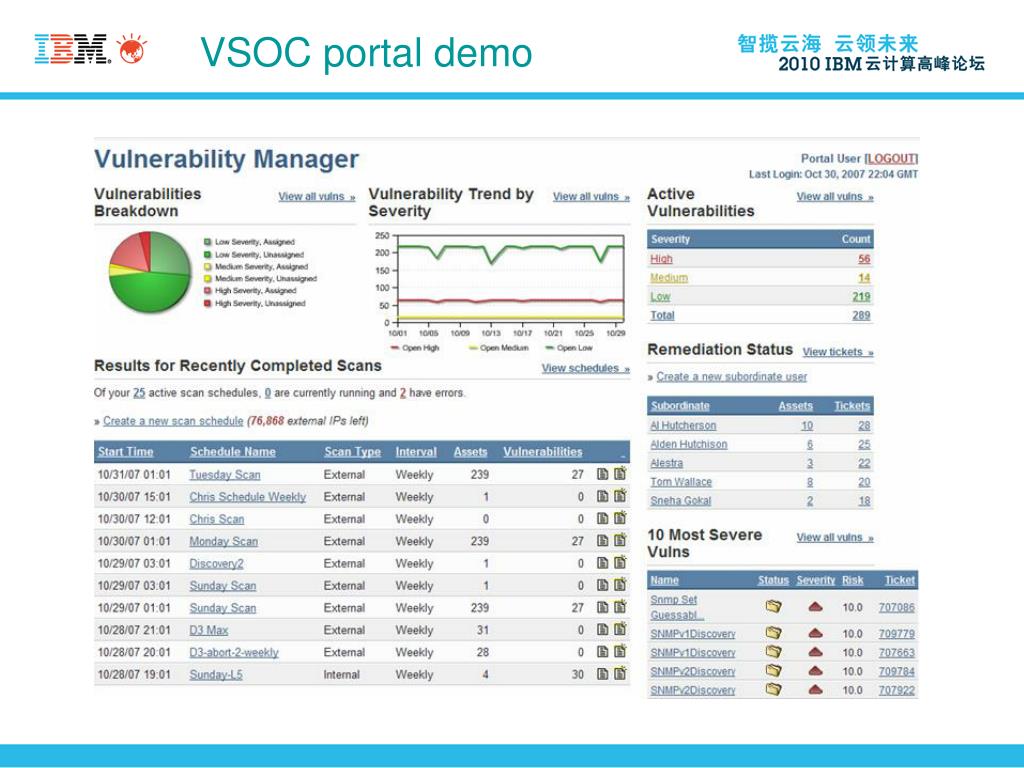1024x768 pixels.
Task: Open the plain document icon for Sunday-L5
Action: pos(602,675)
